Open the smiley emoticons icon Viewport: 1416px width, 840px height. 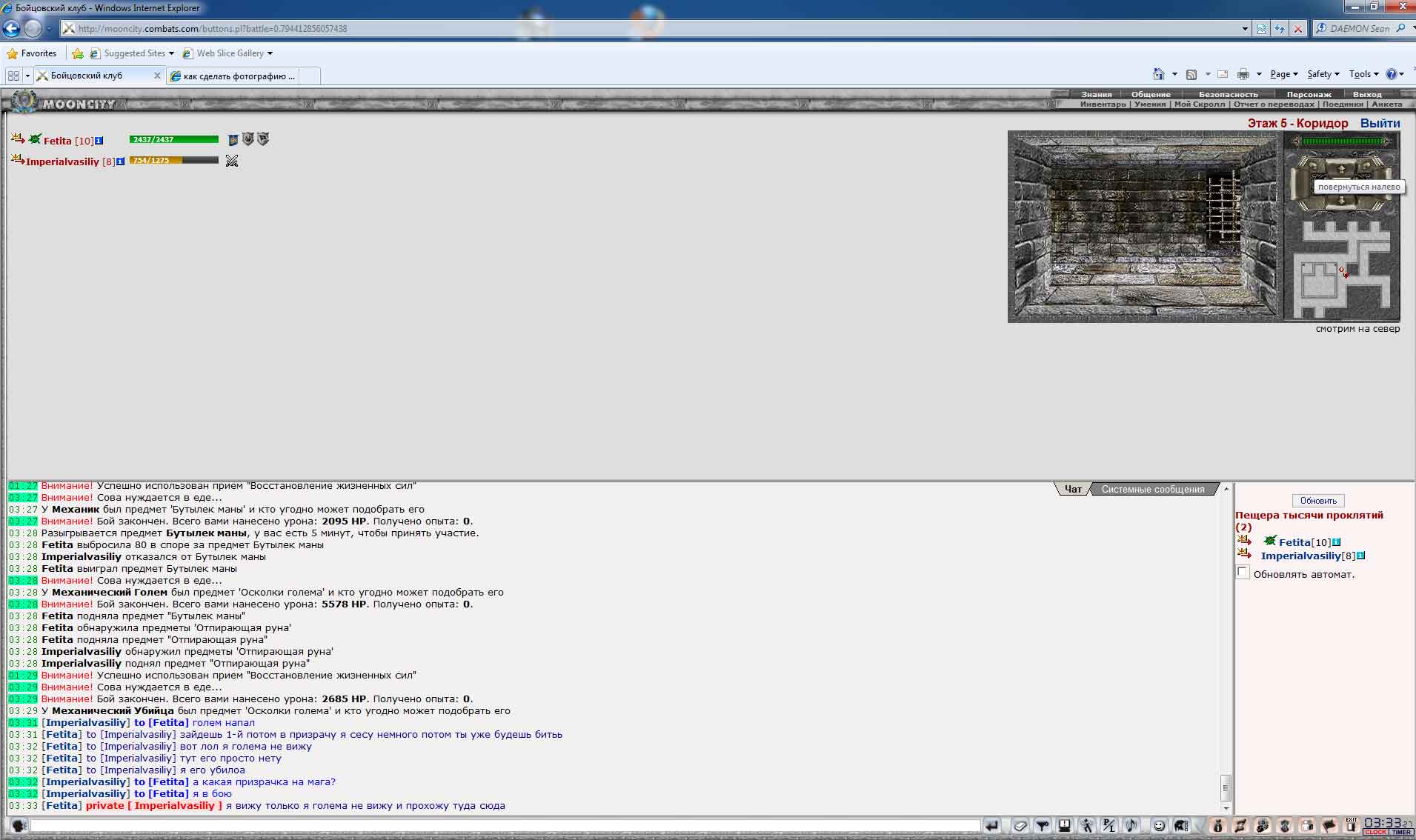click(x=1160, y=826)
